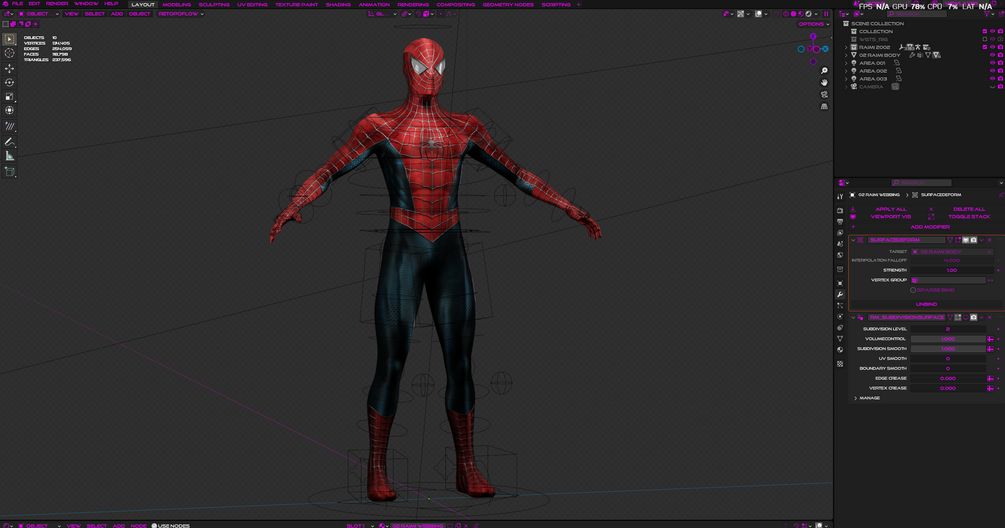This screenshot has width=1005, height=528.
Task: Open the Render menu
Action: (x=57, y=4)
